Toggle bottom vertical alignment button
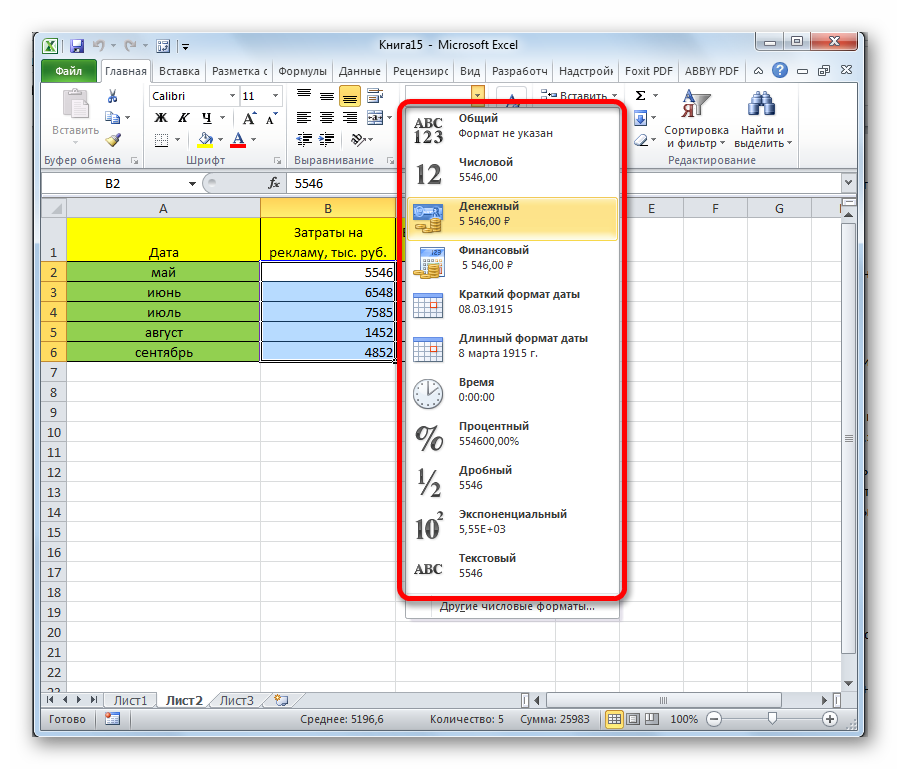Image resolution: width=900 pixels, height=769 pixels. [349, 97]
